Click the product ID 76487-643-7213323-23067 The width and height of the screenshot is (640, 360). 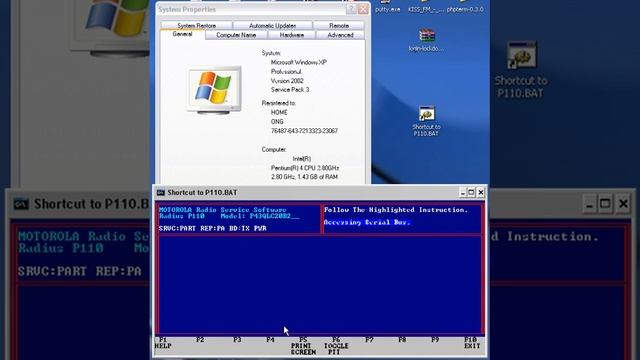304,131
